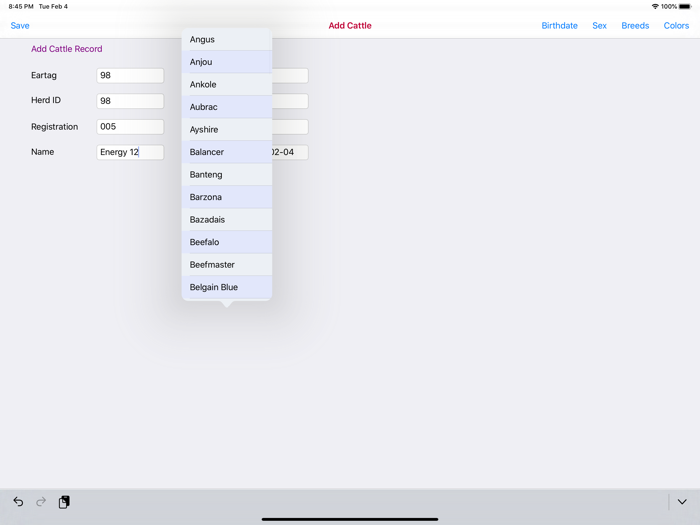The height and width of the screenshot is (525, 700).
Task: Tap the Wi-Fi status icon
Action: coord(655,6)
